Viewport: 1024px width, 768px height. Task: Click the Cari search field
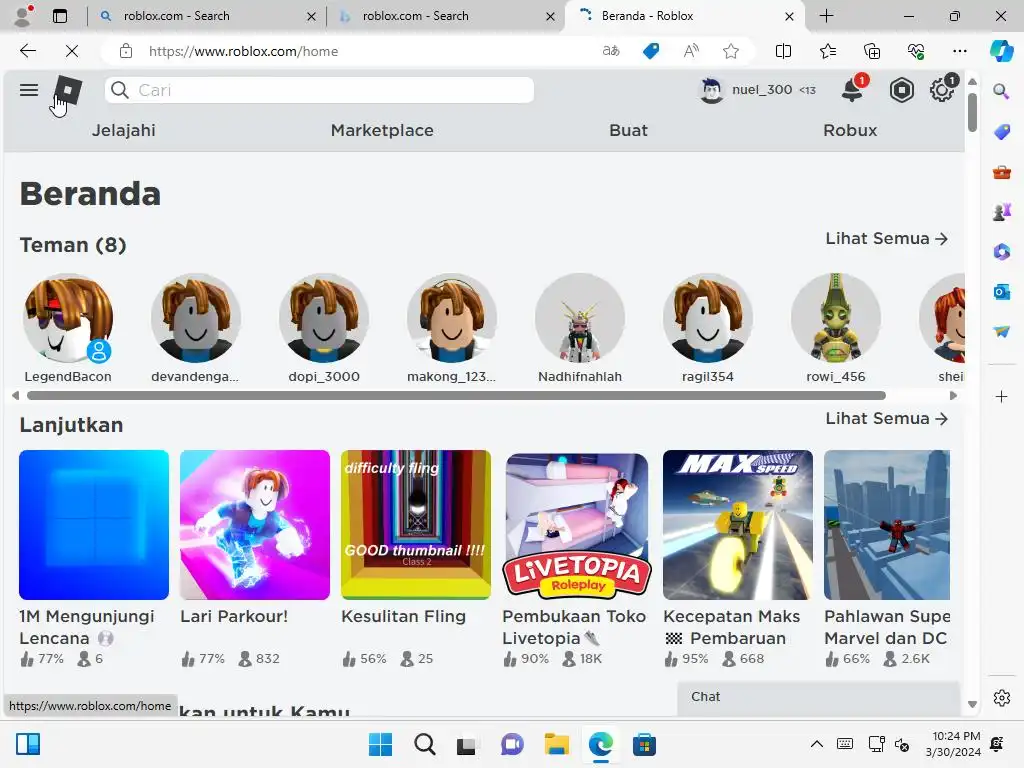319,90
